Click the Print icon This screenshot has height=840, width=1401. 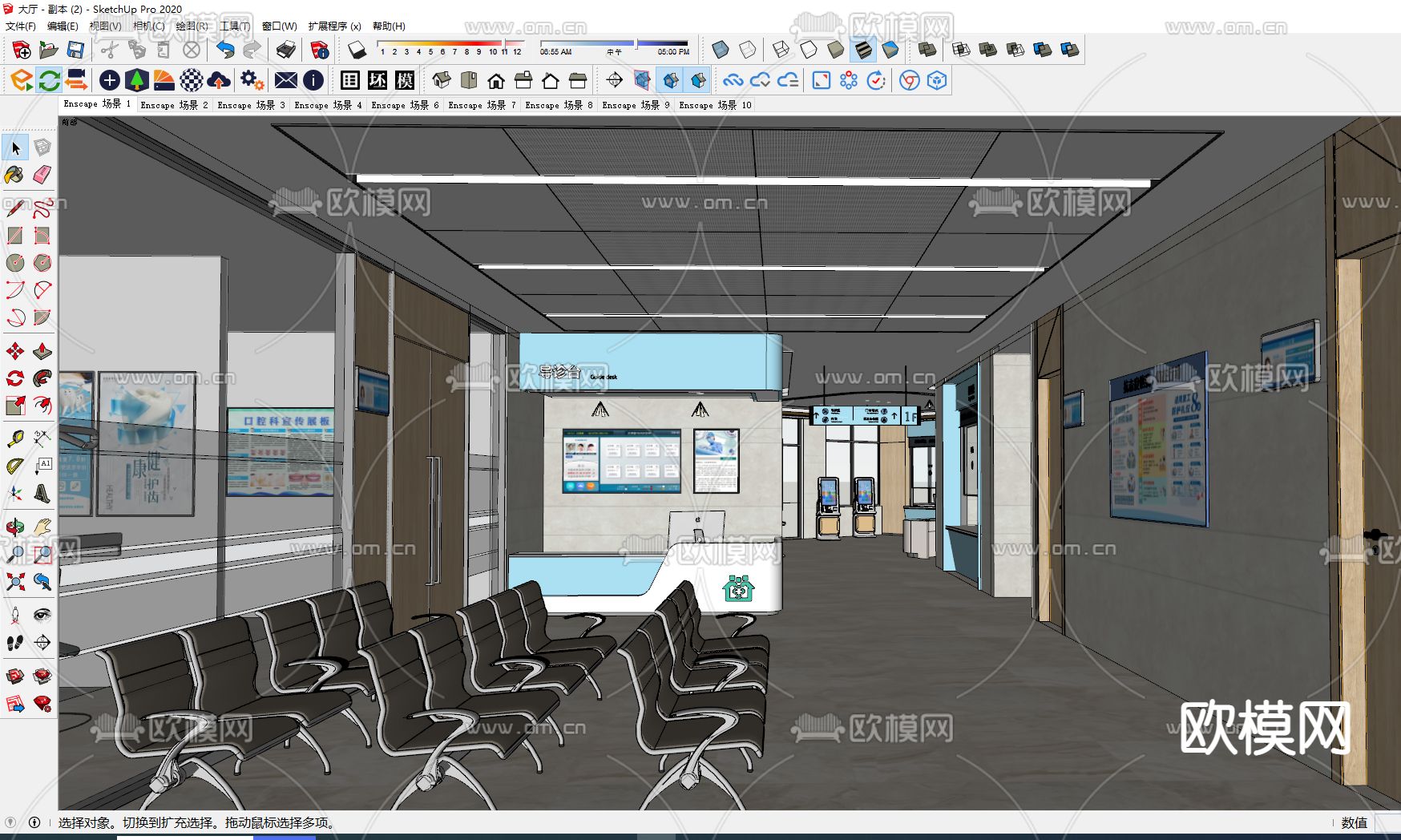285,50
